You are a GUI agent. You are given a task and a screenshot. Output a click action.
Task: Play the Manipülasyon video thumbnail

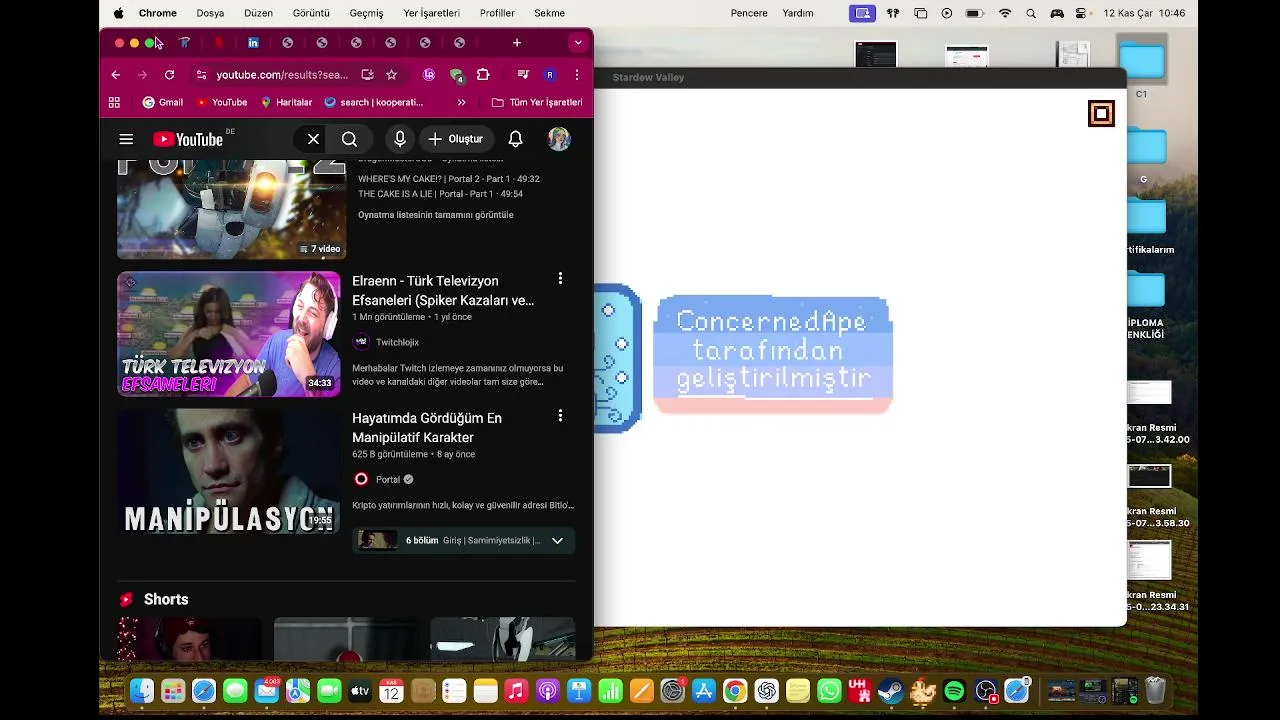point(228,471)
